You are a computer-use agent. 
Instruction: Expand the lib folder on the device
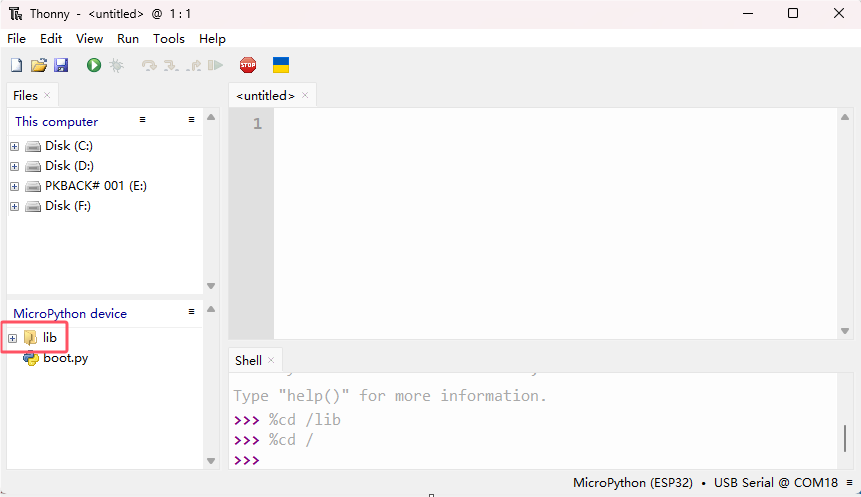(13, 338)
